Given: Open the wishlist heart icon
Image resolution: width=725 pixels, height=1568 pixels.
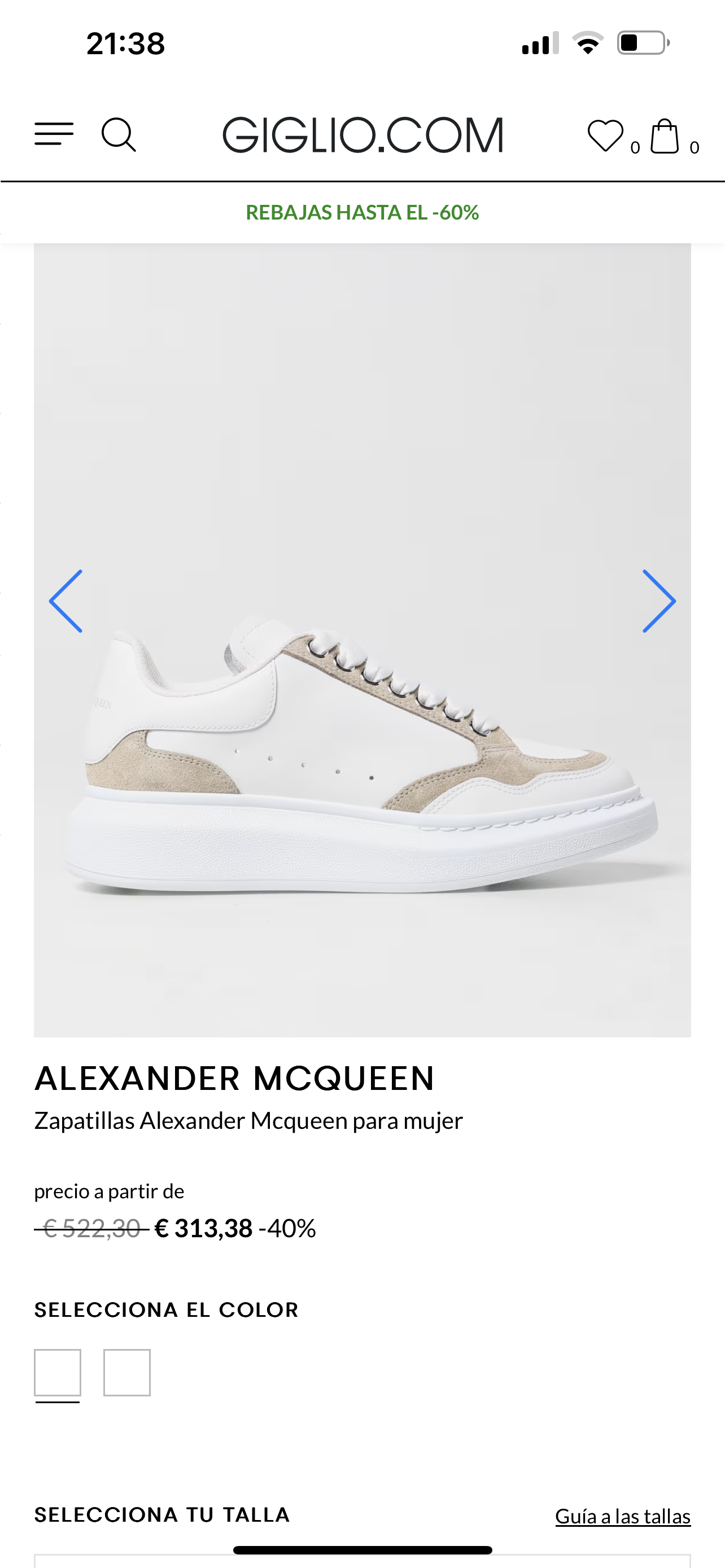Looking at the screenshot, I should pos(605,135).
